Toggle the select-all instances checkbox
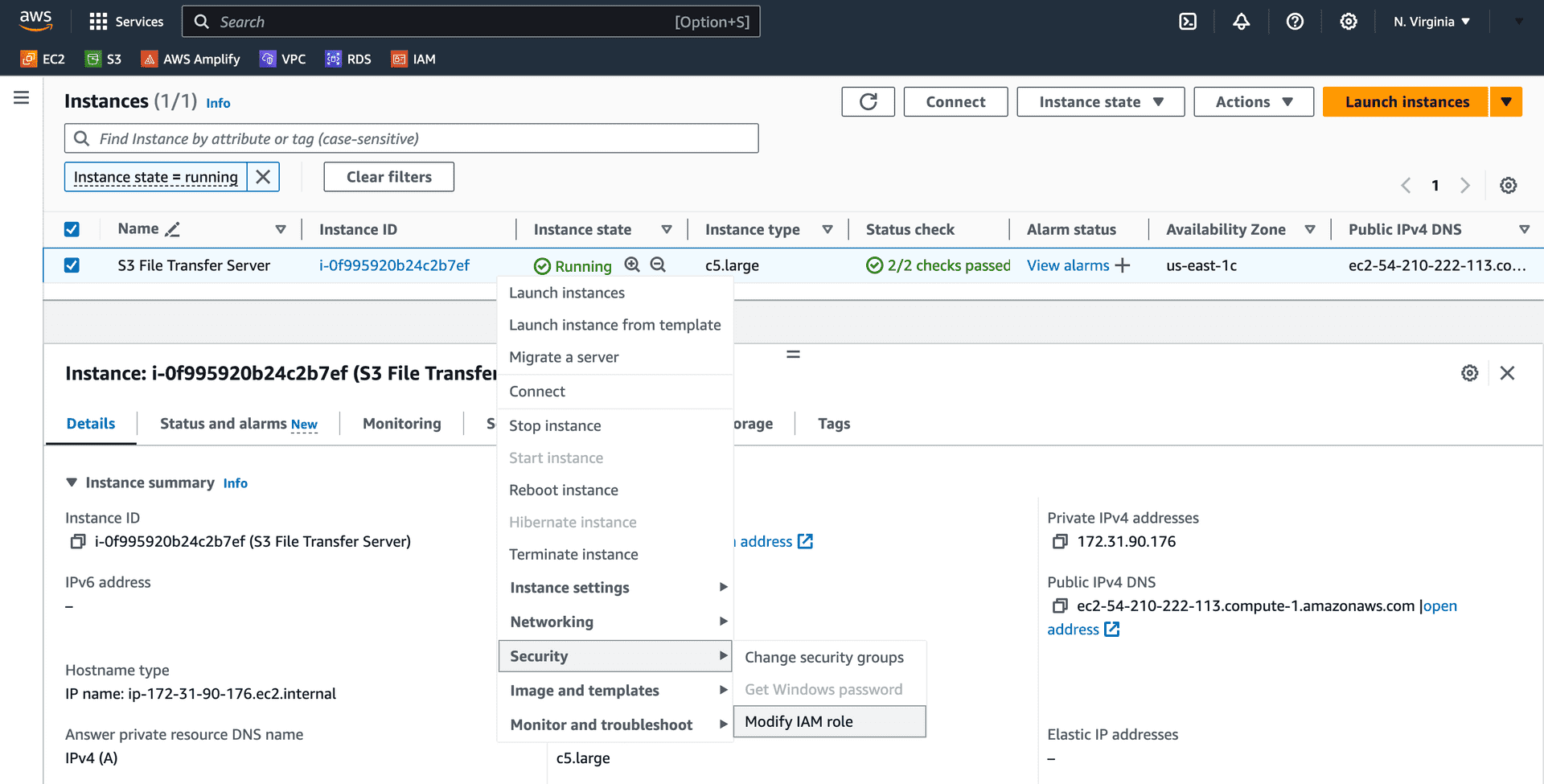 (72, 230)
